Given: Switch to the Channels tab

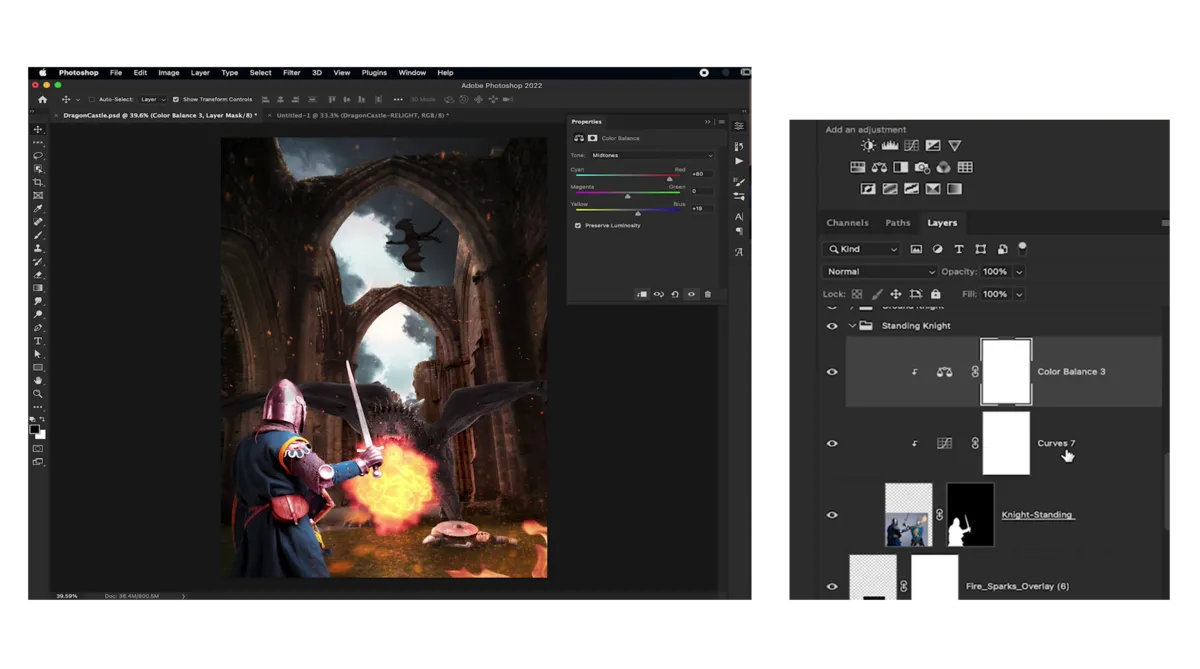Looking at the screenshot, I should 847,222.
